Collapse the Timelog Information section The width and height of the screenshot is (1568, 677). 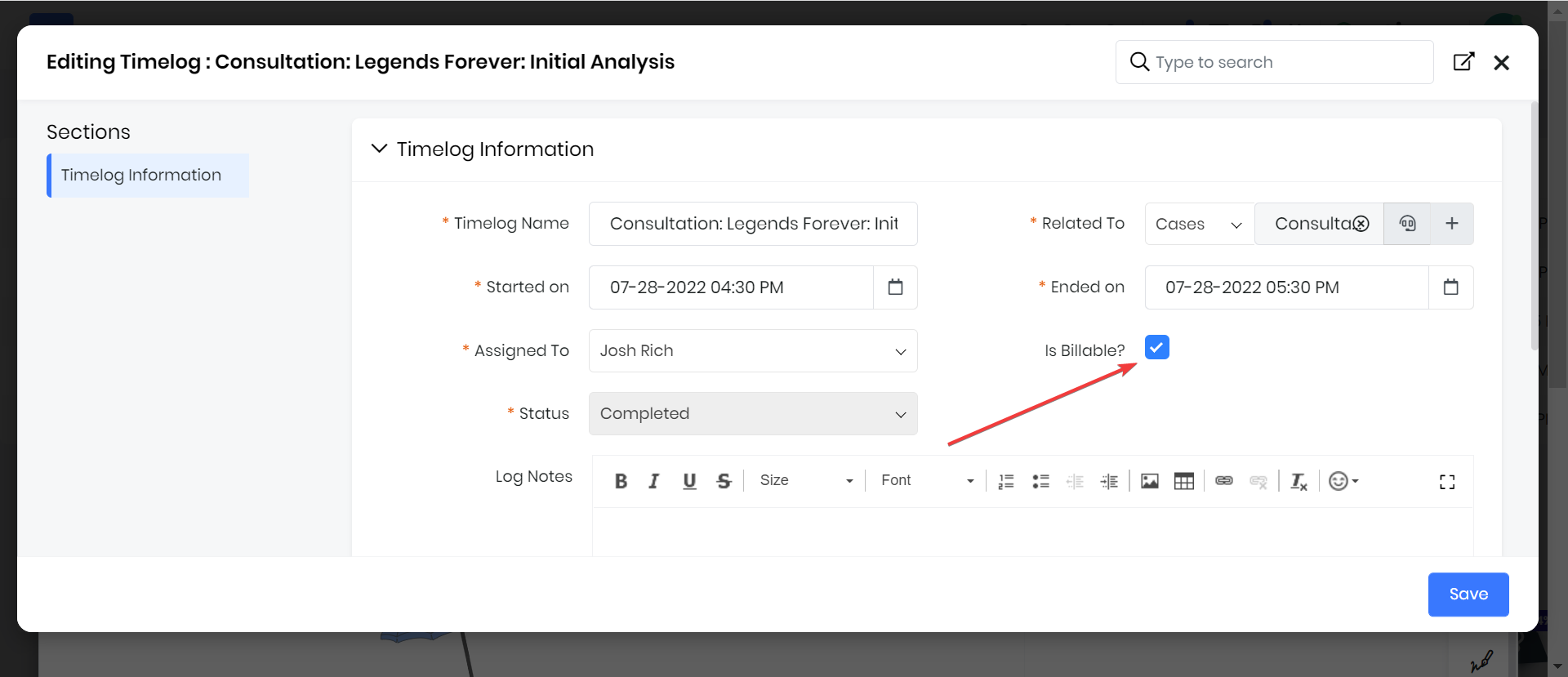379,149
